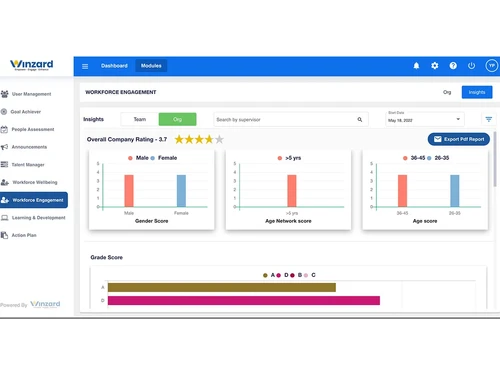
Task: Toggle grade C legend in Grade Score
Action: (310, 275)
